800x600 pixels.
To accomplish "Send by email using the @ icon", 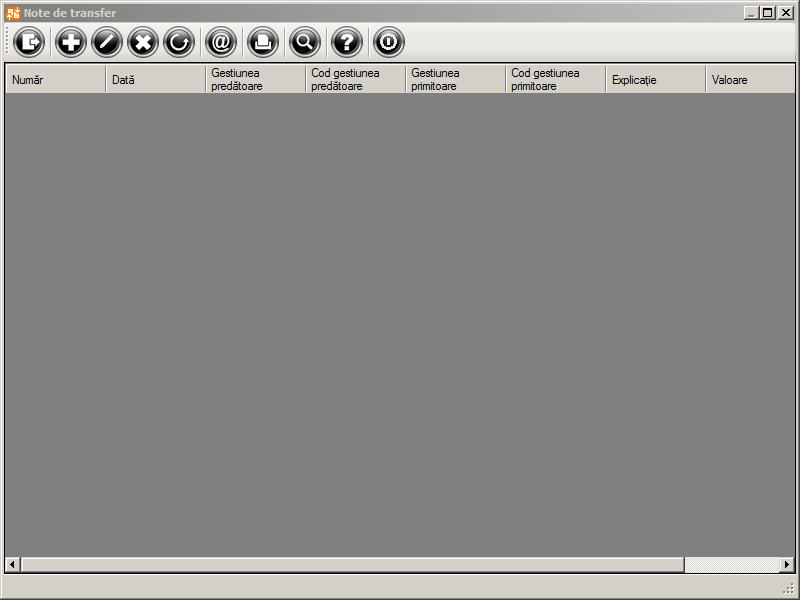I will coord(221,42).
